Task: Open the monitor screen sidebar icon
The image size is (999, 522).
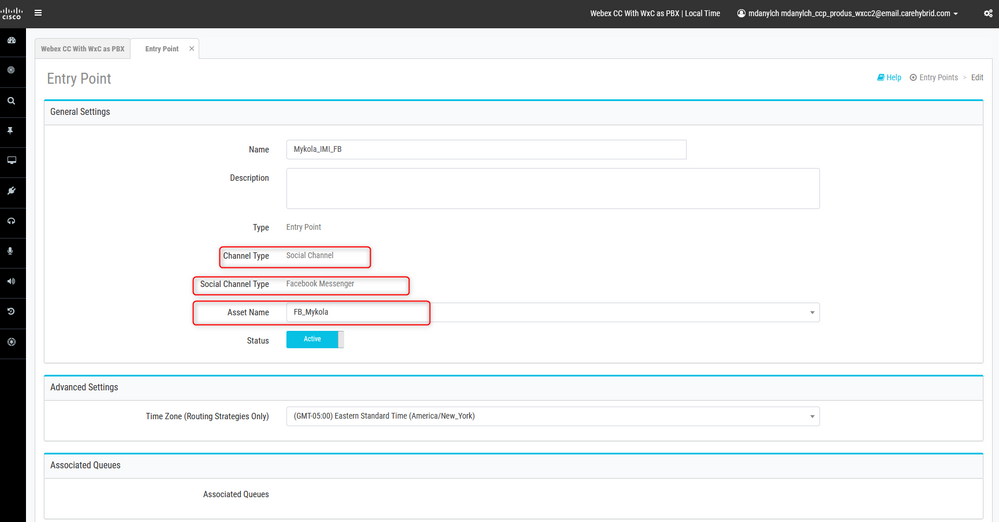Action: (11, 161)
